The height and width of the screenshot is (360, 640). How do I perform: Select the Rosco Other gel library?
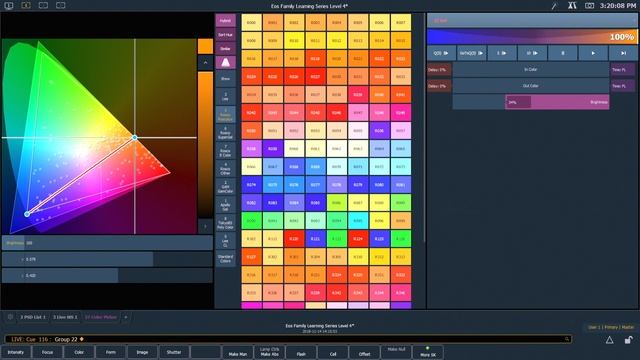(x=225, y=169)
